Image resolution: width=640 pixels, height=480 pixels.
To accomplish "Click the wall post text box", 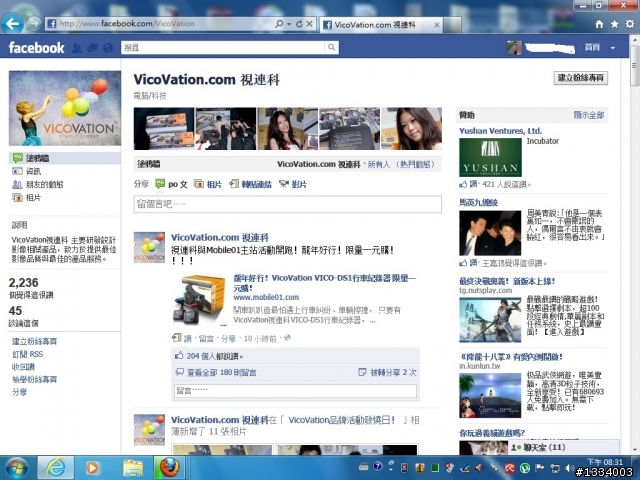I will (287, 204).
